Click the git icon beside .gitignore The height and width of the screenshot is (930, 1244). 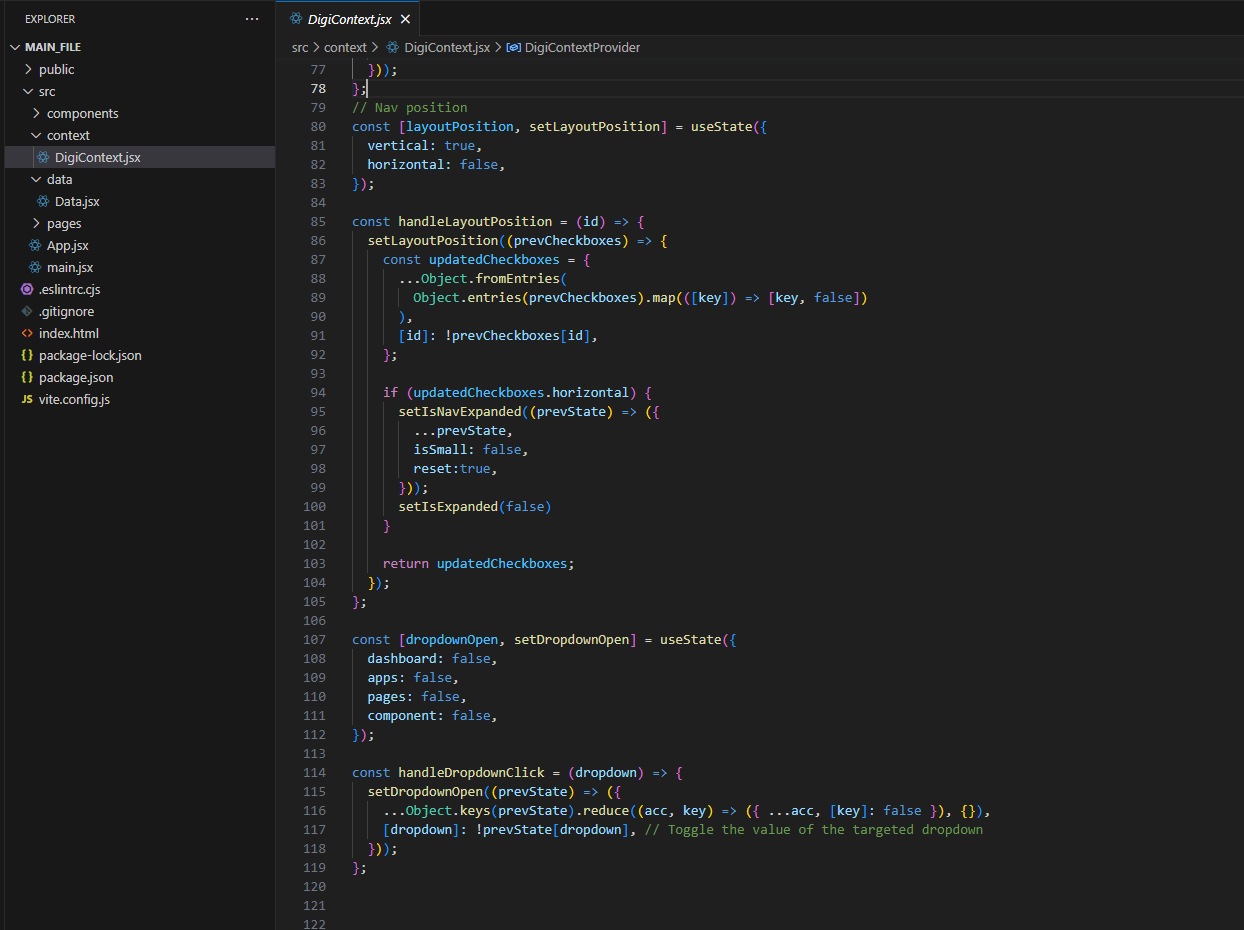click(27, 311)
